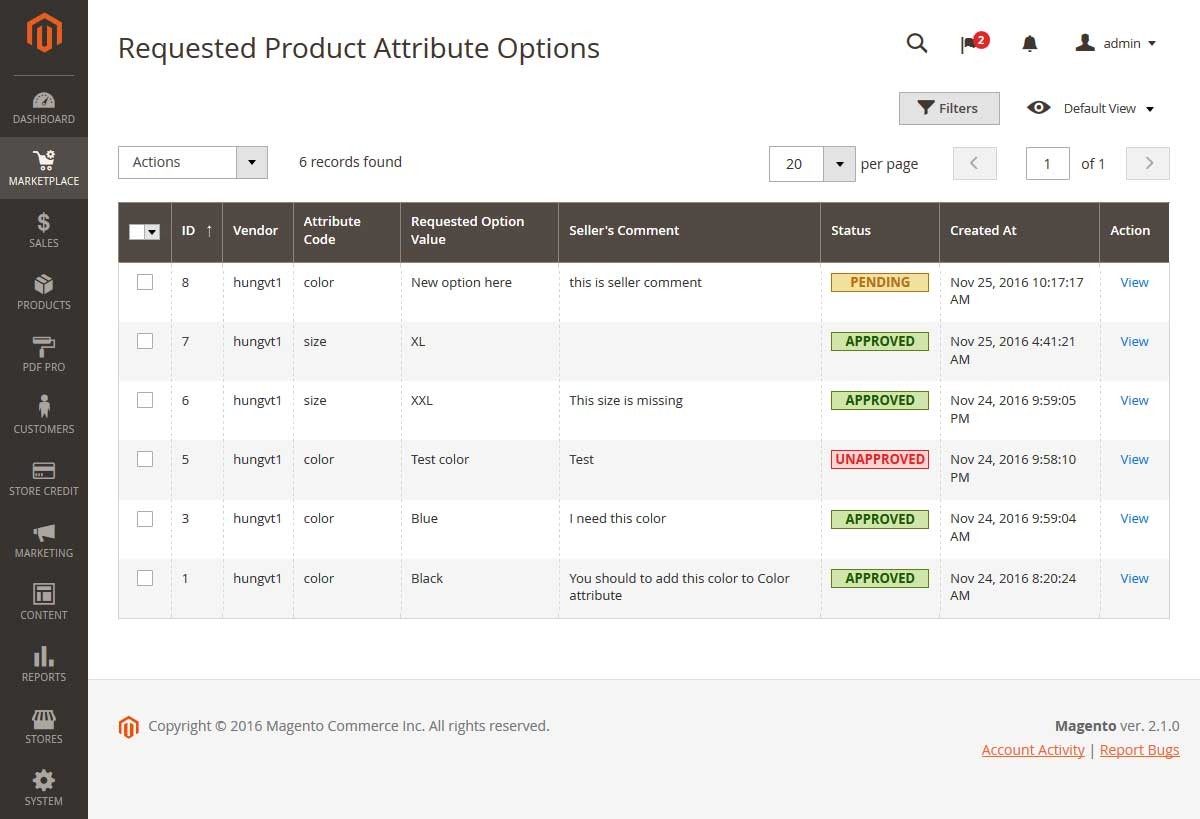The height and width of the screenshot is (819, 1200).
Task: Open the global search magnifier
Action: point(916,44)
